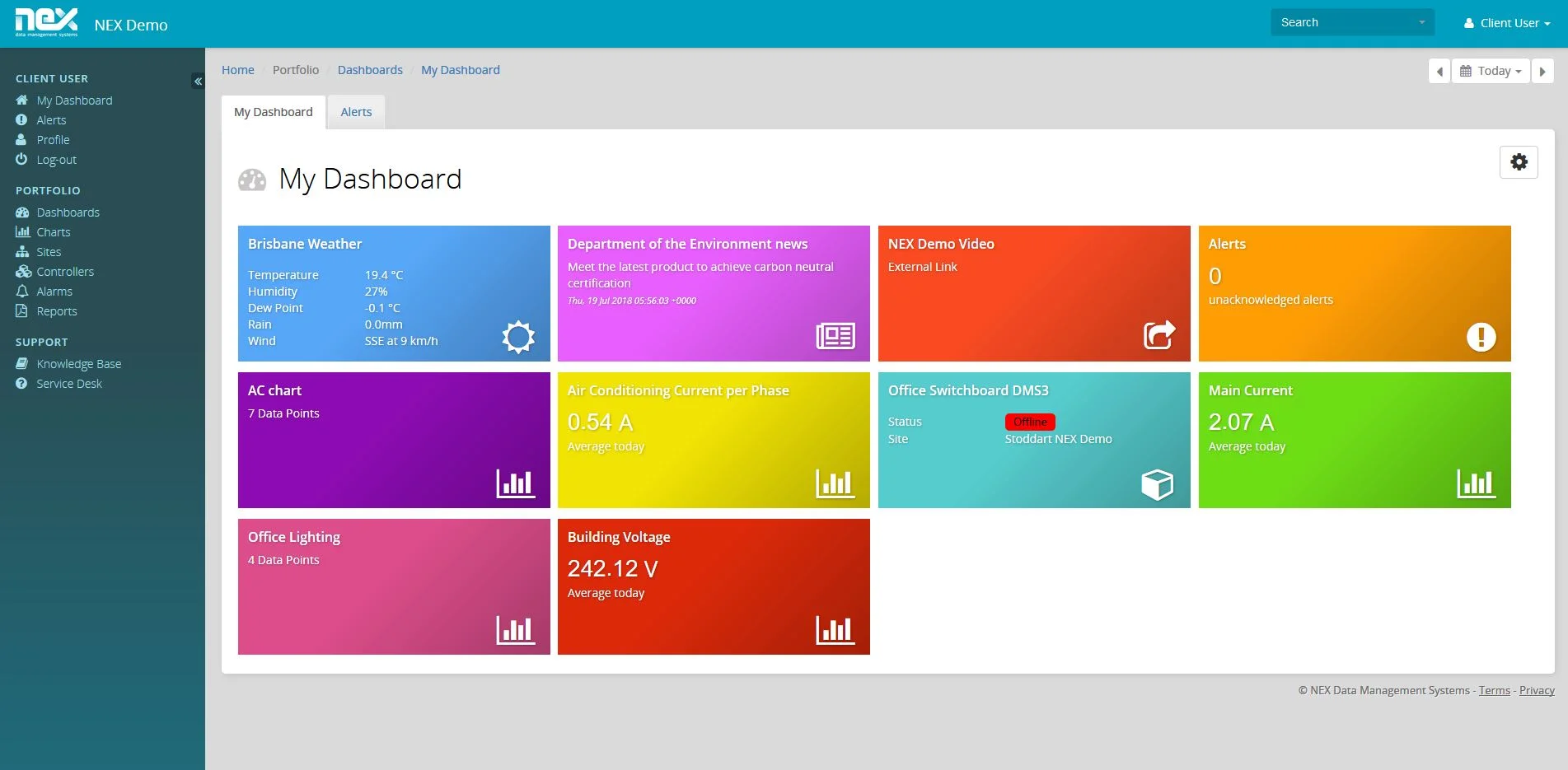Click the exclamation circle on Alerts tile
This screenshot has width=1568, height=770.
pyautogui.click(x=1481, y=336)
